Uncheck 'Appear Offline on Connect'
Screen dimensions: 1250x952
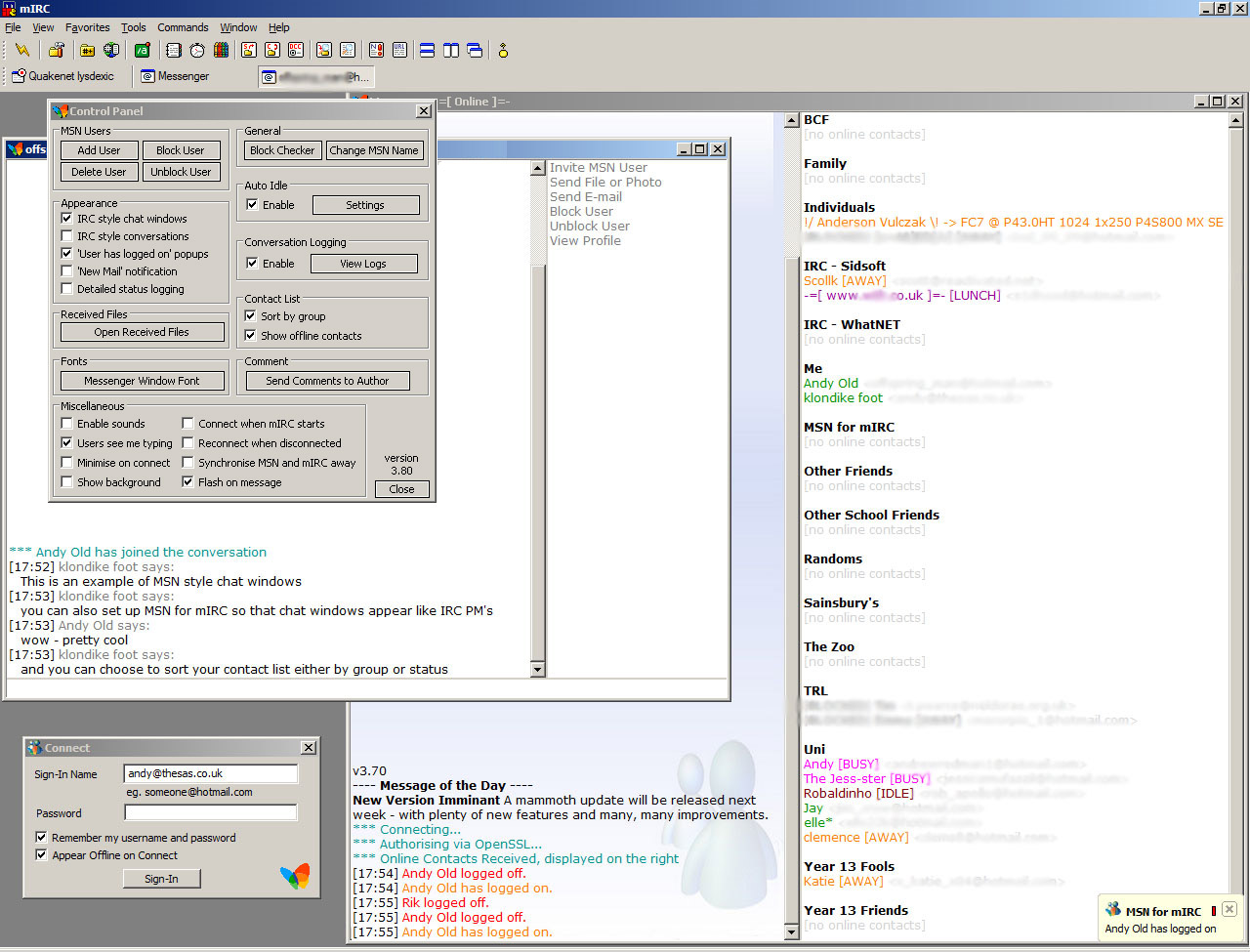coord(41,855)
